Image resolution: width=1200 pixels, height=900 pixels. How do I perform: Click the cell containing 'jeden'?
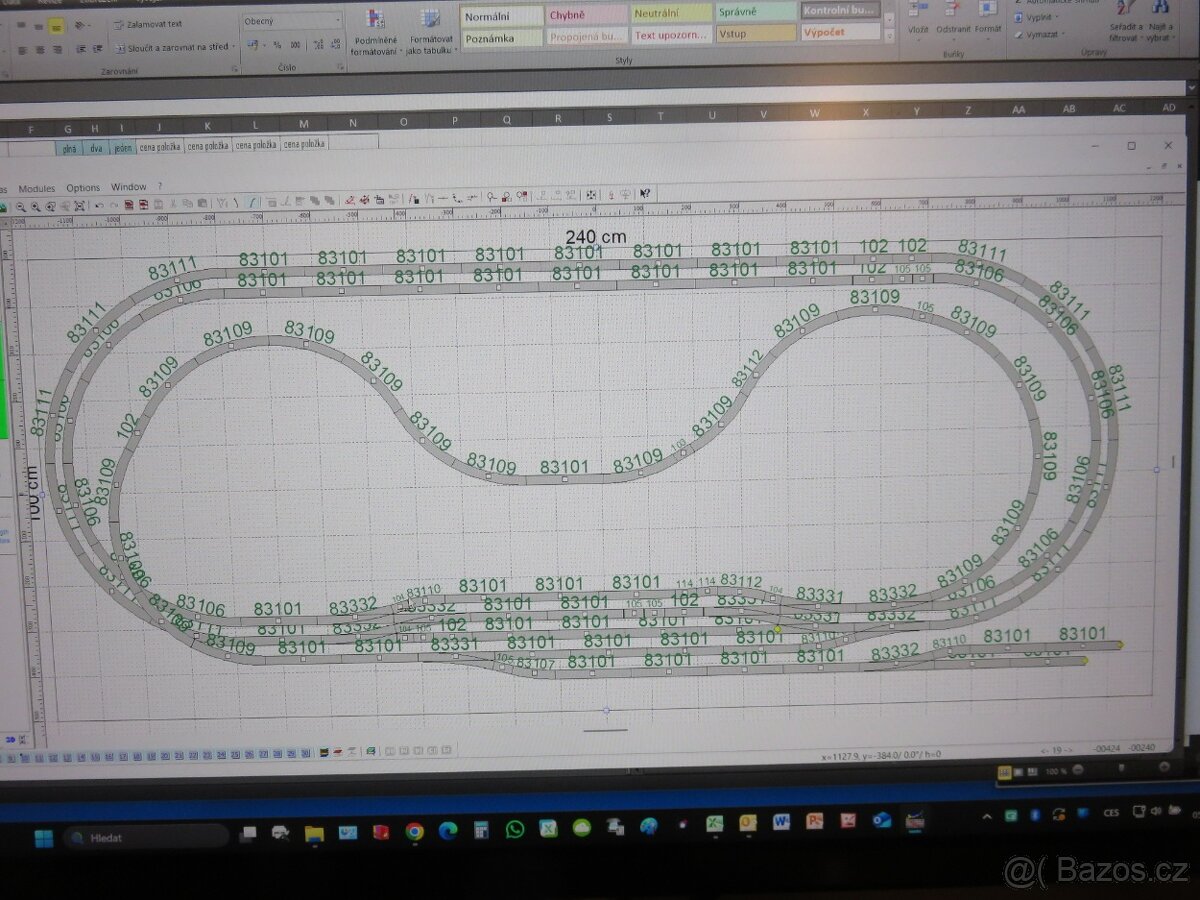point(122,147)
